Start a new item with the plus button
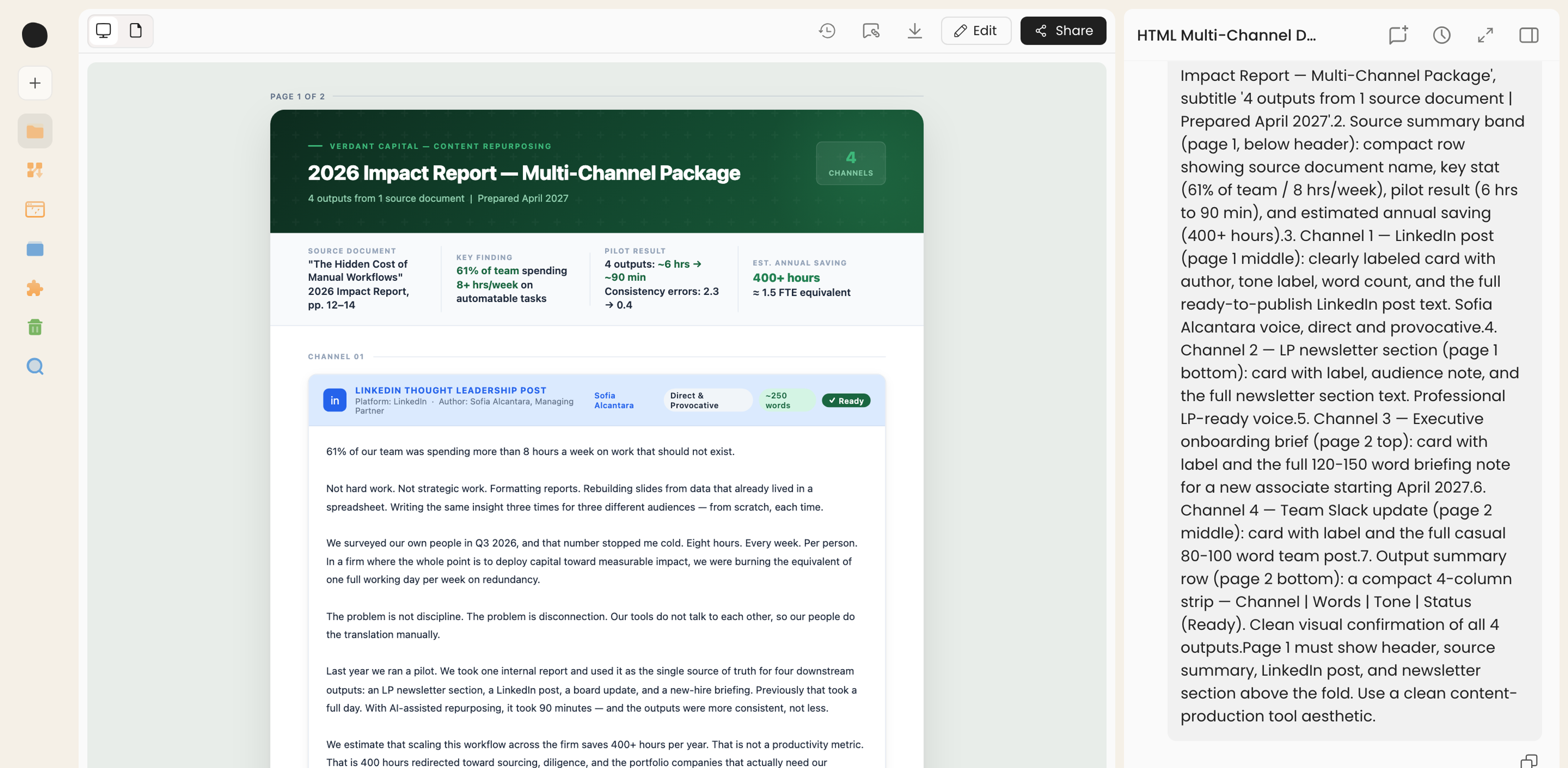The height and width of the screenshot is (768, 1568). [35, 83]
